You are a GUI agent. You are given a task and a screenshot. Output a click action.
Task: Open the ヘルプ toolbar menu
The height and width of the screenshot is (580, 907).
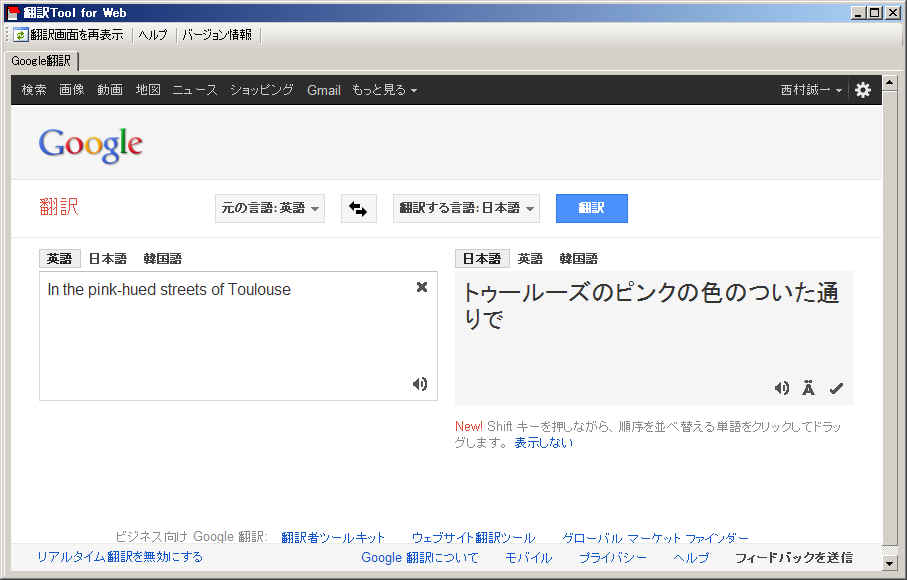(x=153, y=35)
